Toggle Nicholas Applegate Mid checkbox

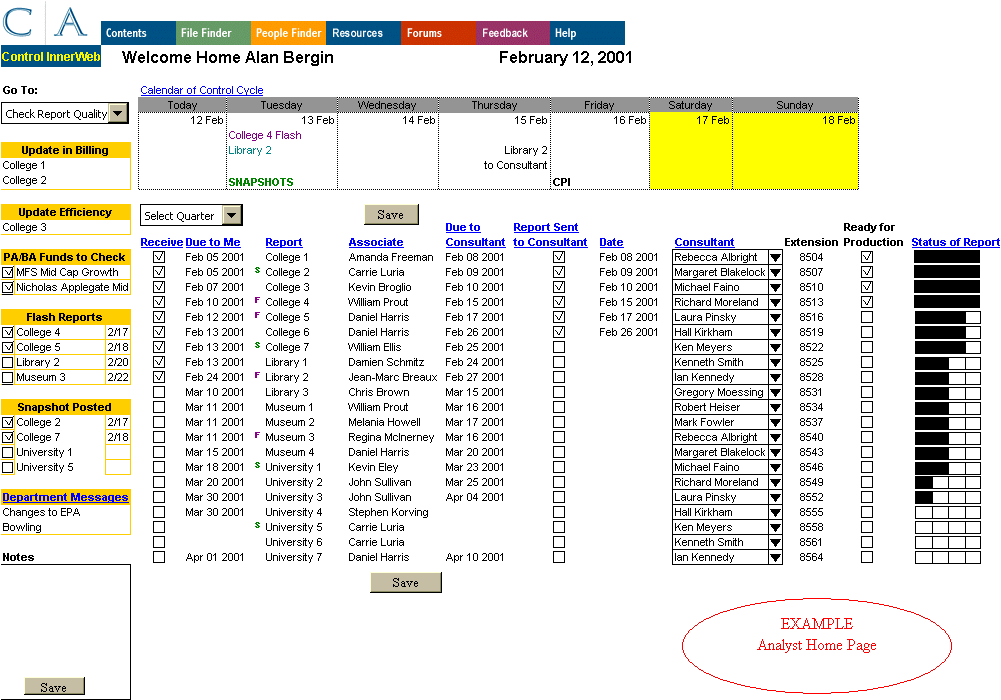click(8, 287)
